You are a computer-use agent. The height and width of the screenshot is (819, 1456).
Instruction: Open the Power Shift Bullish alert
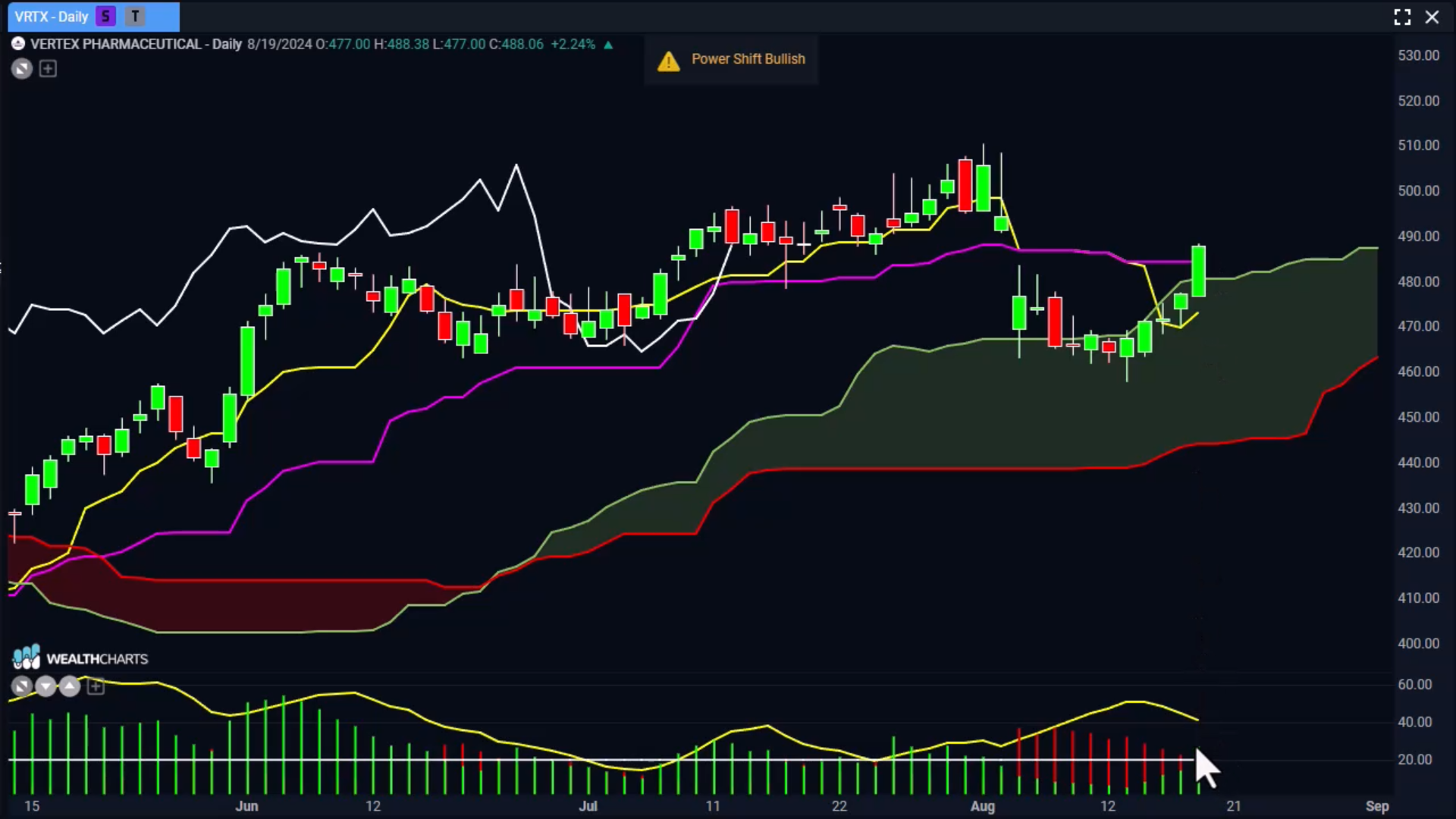pyautogui.click(x=731, y=59)
